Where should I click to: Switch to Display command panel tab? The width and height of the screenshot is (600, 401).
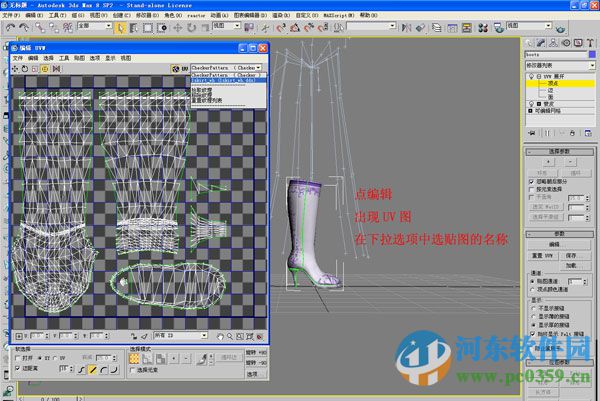pos(578,43)
